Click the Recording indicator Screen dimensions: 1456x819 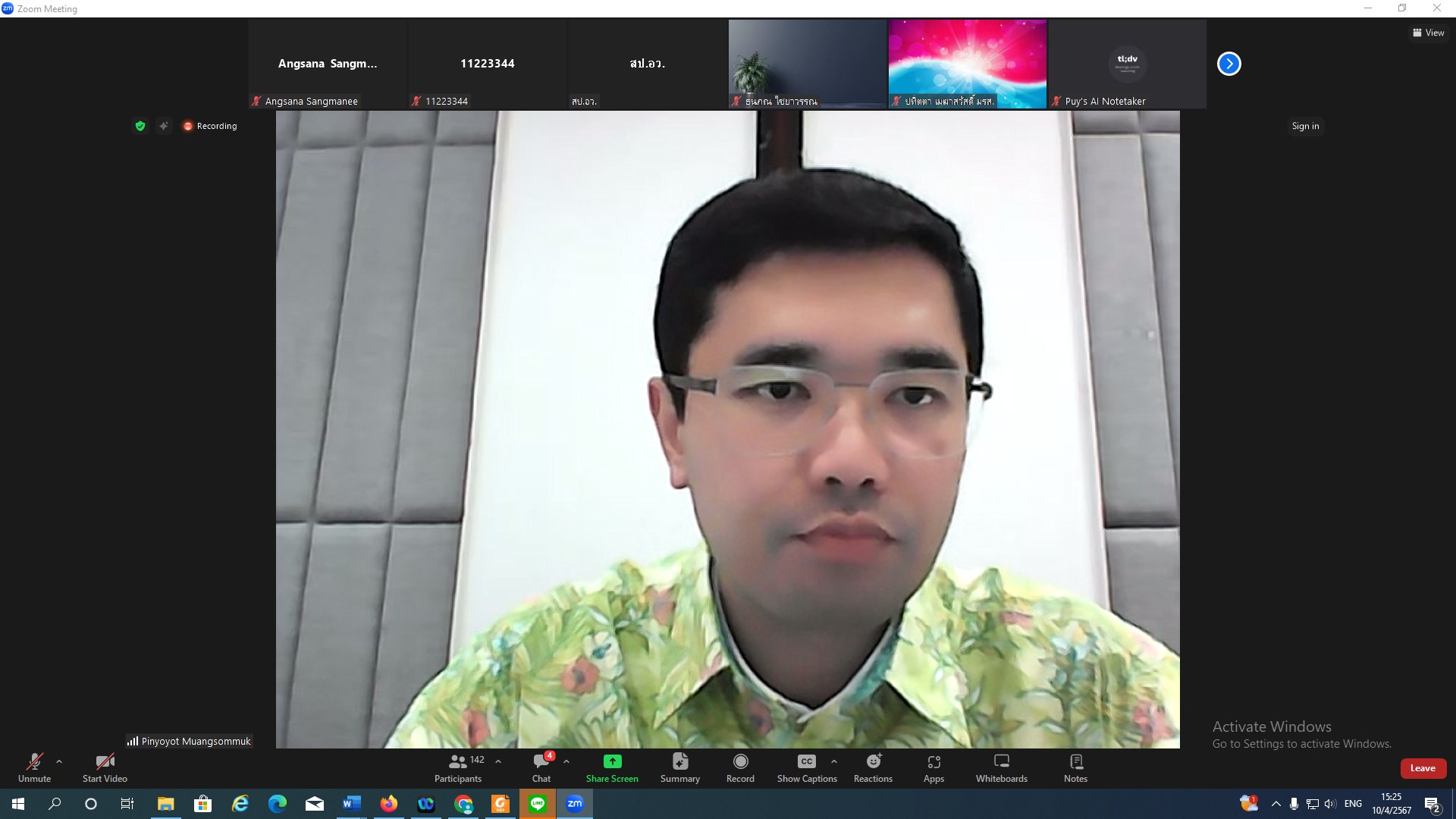[x=210, y=126]
